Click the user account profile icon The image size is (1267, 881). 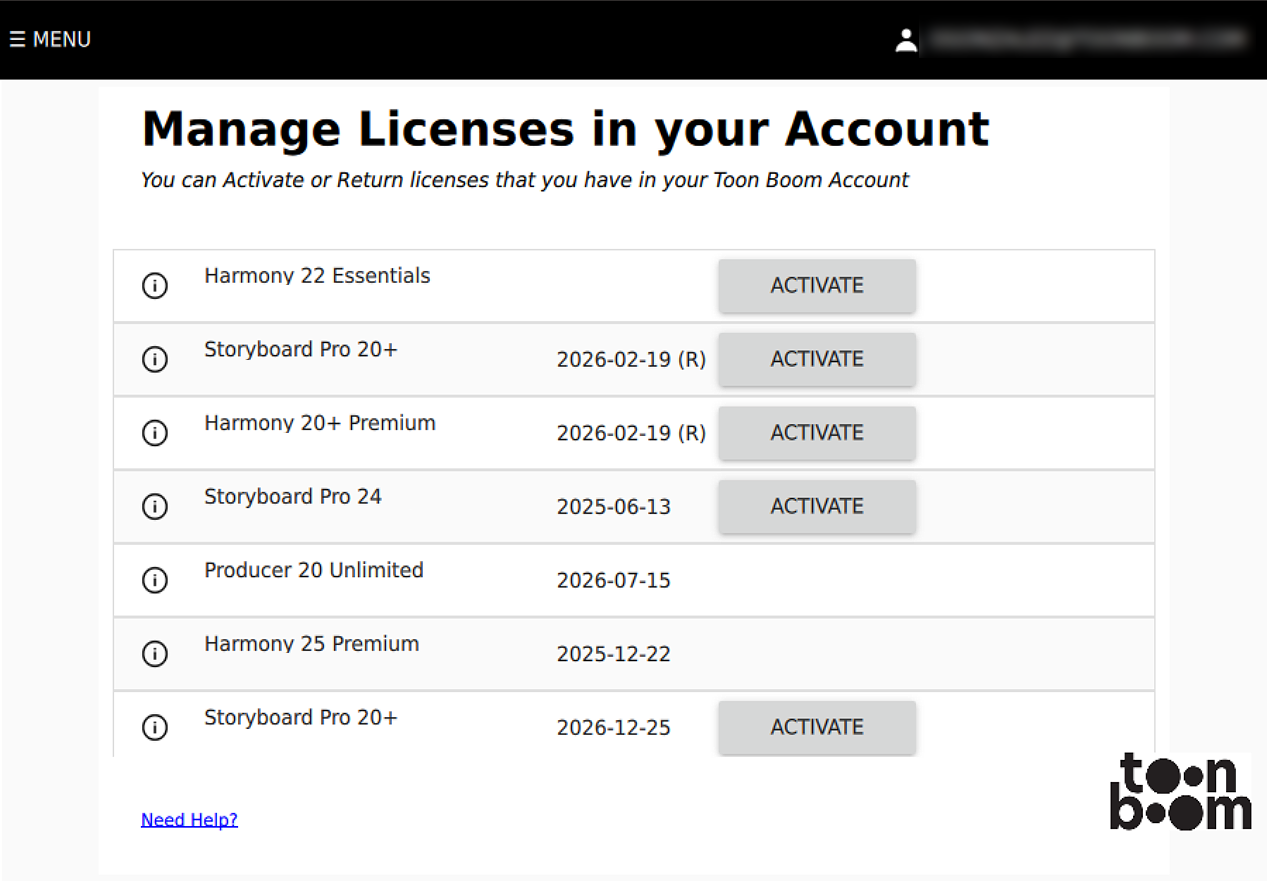[906, 40]
